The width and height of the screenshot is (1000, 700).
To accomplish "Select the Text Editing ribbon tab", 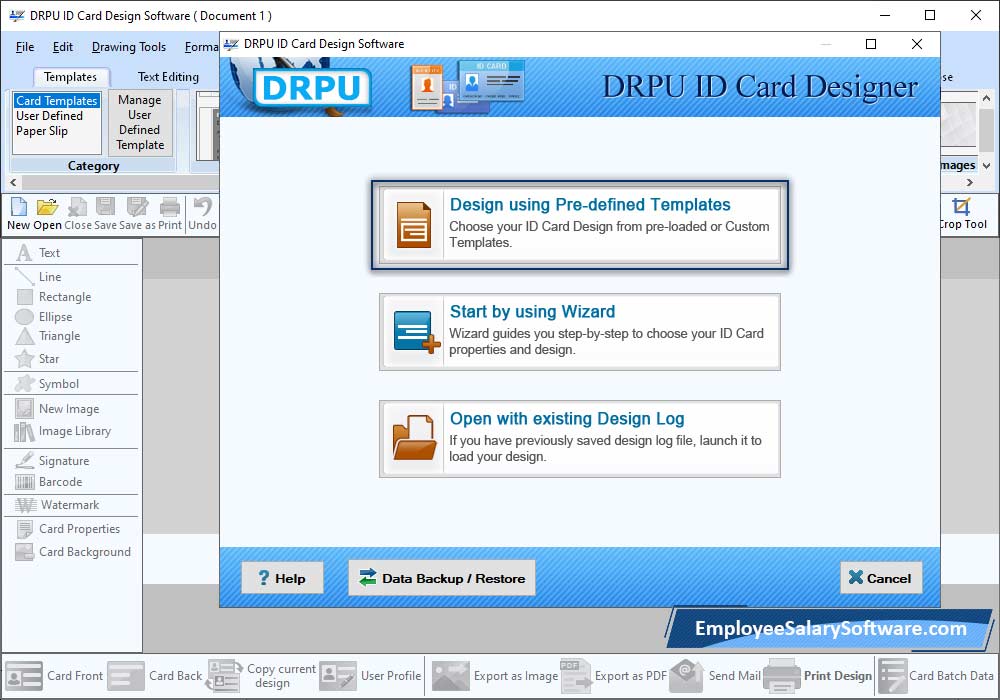I will [168, 77].
